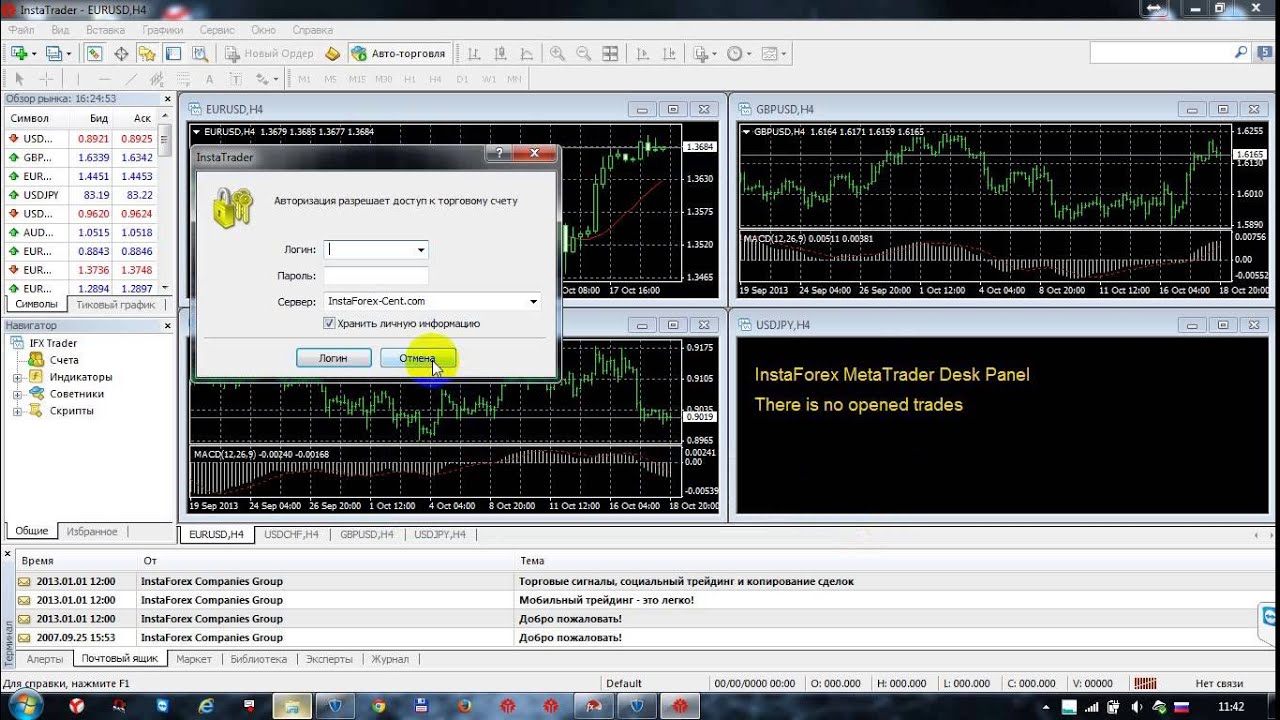This screenshot has height=720, width=1280.
Task: Toggle the Хранить личную информацию checkbox
Action: tap(329, 323)
